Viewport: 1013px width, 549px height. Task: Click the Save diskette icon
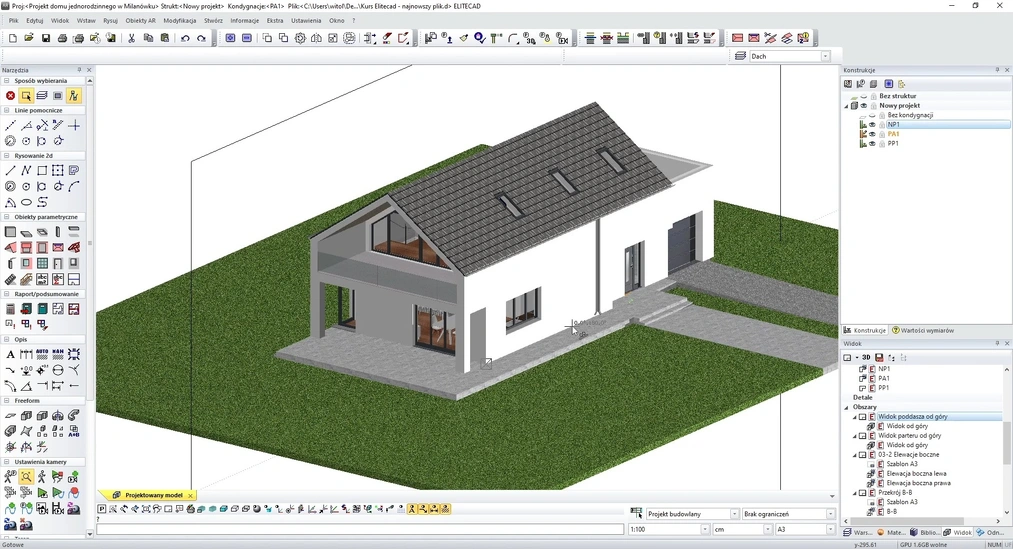(x=46, y=39)
